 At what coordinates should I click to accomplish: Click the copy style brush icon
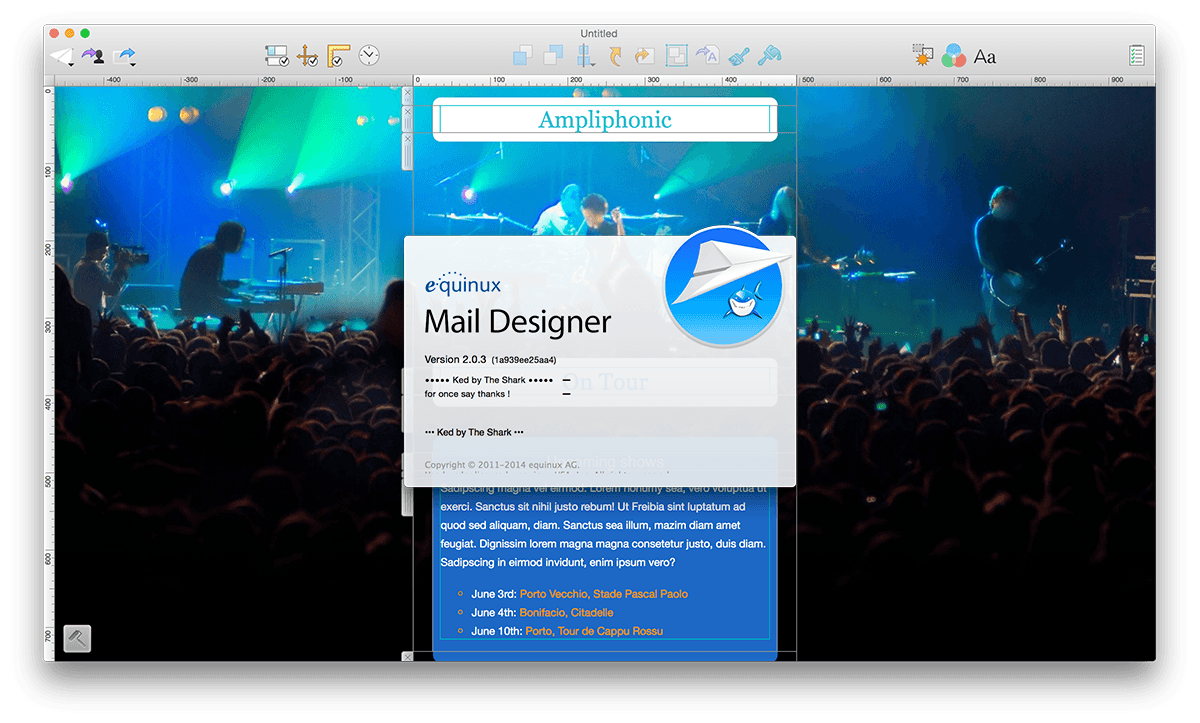[x=739, y=56]
